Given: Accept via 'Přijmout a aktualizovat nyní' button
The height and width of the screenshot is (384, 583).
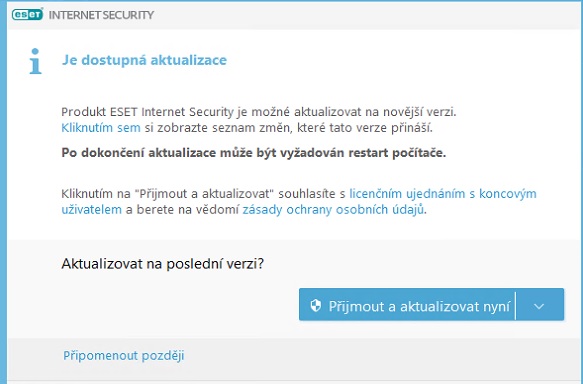Looking at the screenshot, I should 407,304.
